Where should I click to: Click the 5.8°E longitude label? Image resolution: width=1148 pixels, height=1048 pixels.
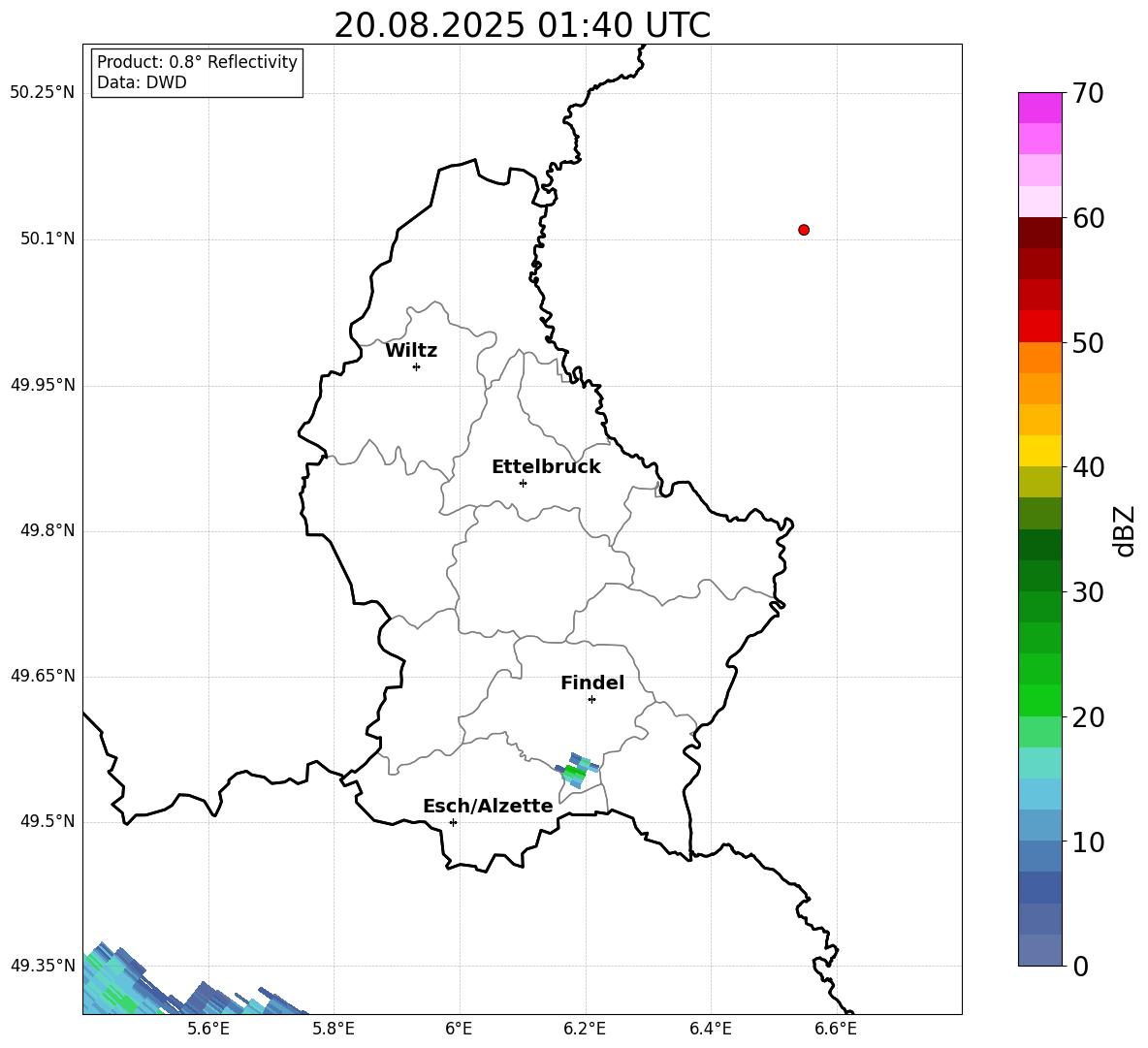coord(334,1029)
